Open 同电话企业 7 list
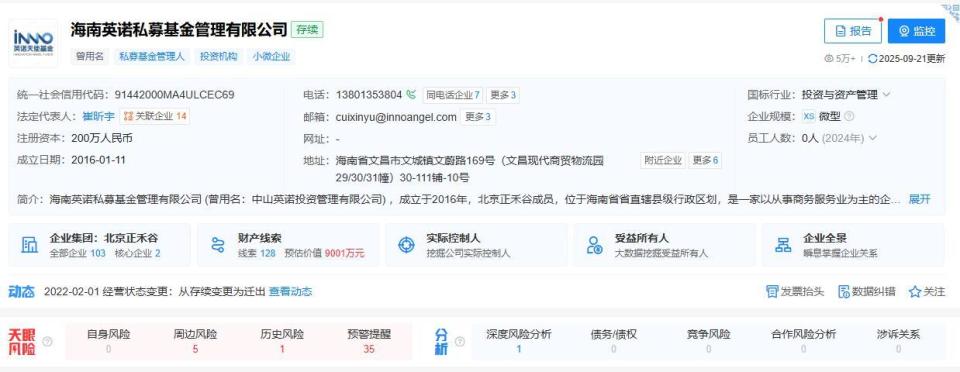This screenshot has width=960, height=372. (452, 95)
